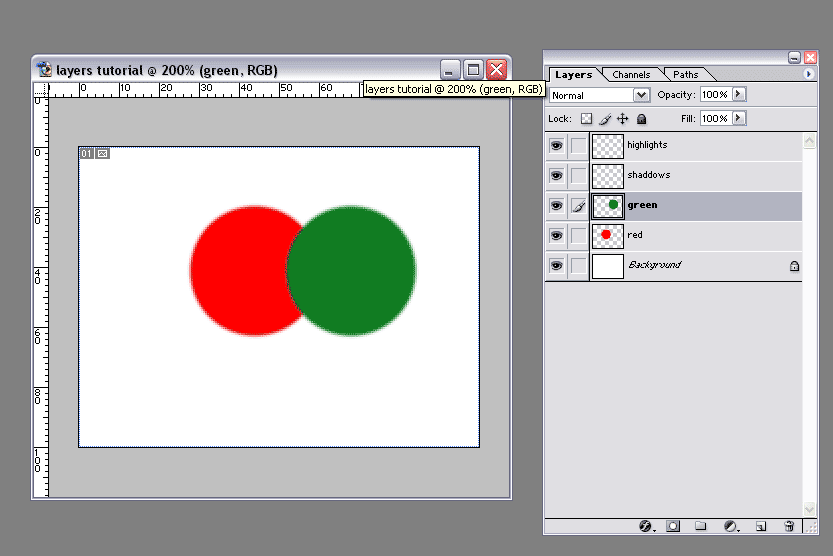Open the adjustment layer icon menu

[731, 526]
